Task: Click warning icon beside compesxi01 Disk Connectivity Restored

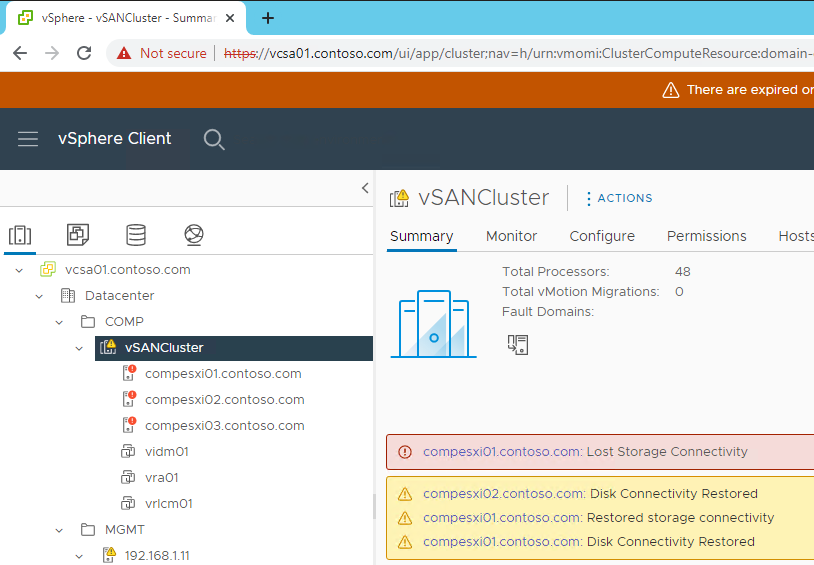Action: tap(405, 542)
